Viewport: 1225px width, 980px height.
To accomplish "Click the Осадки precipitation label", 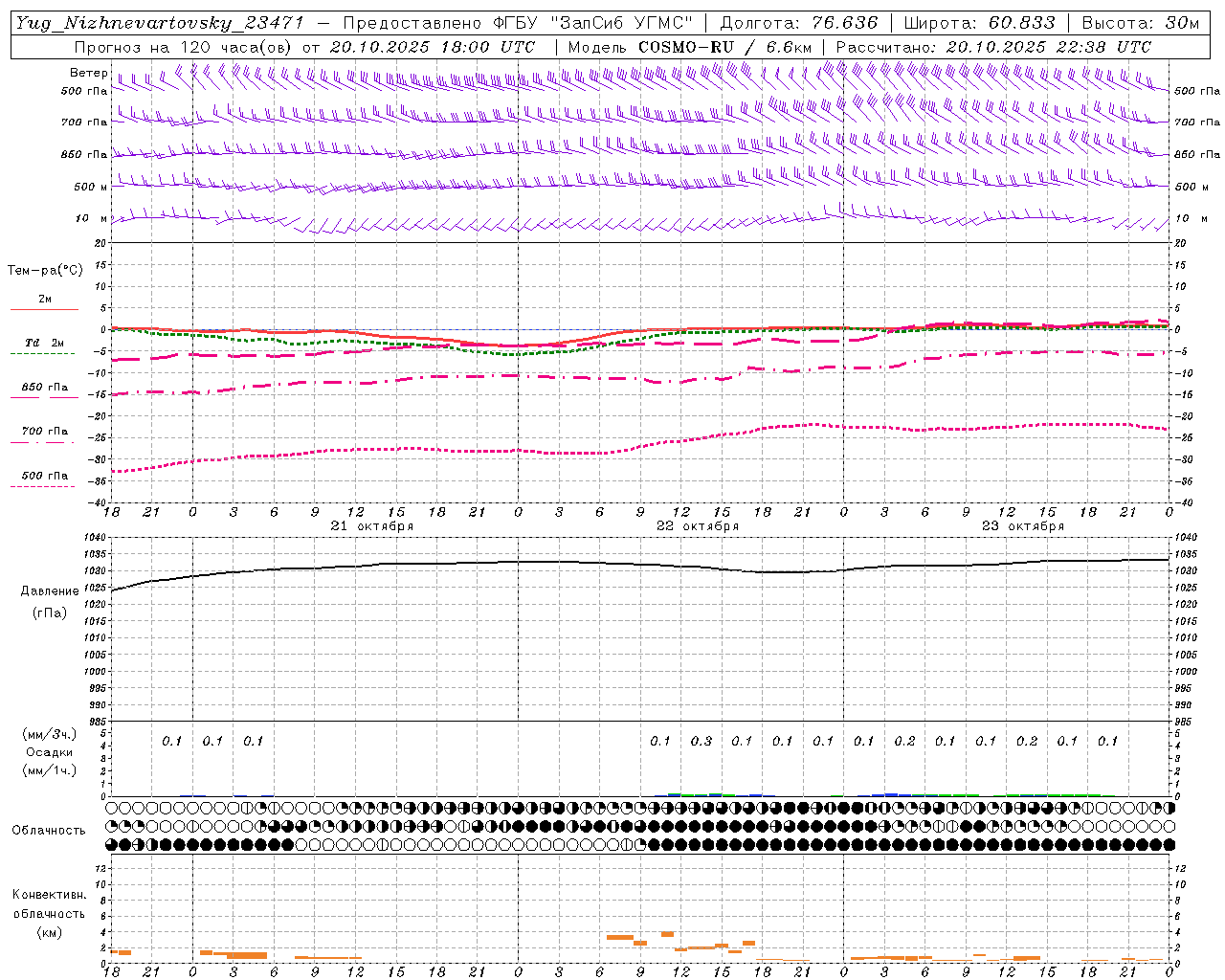I will point(50,752).
